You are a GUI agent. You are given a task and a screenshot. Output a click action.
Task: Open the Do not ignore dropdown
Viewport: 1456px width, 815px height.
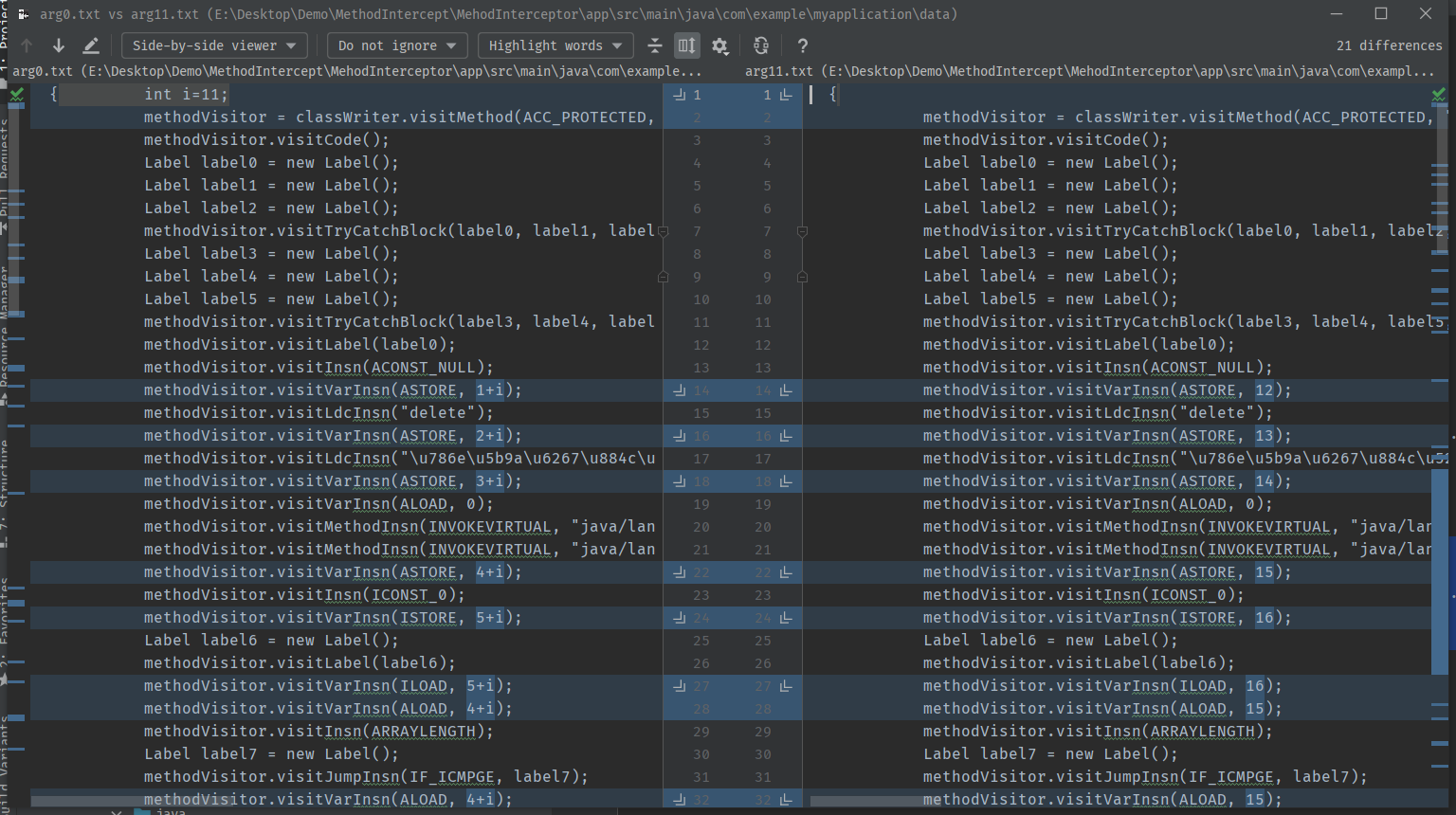(x=397, y=45)
